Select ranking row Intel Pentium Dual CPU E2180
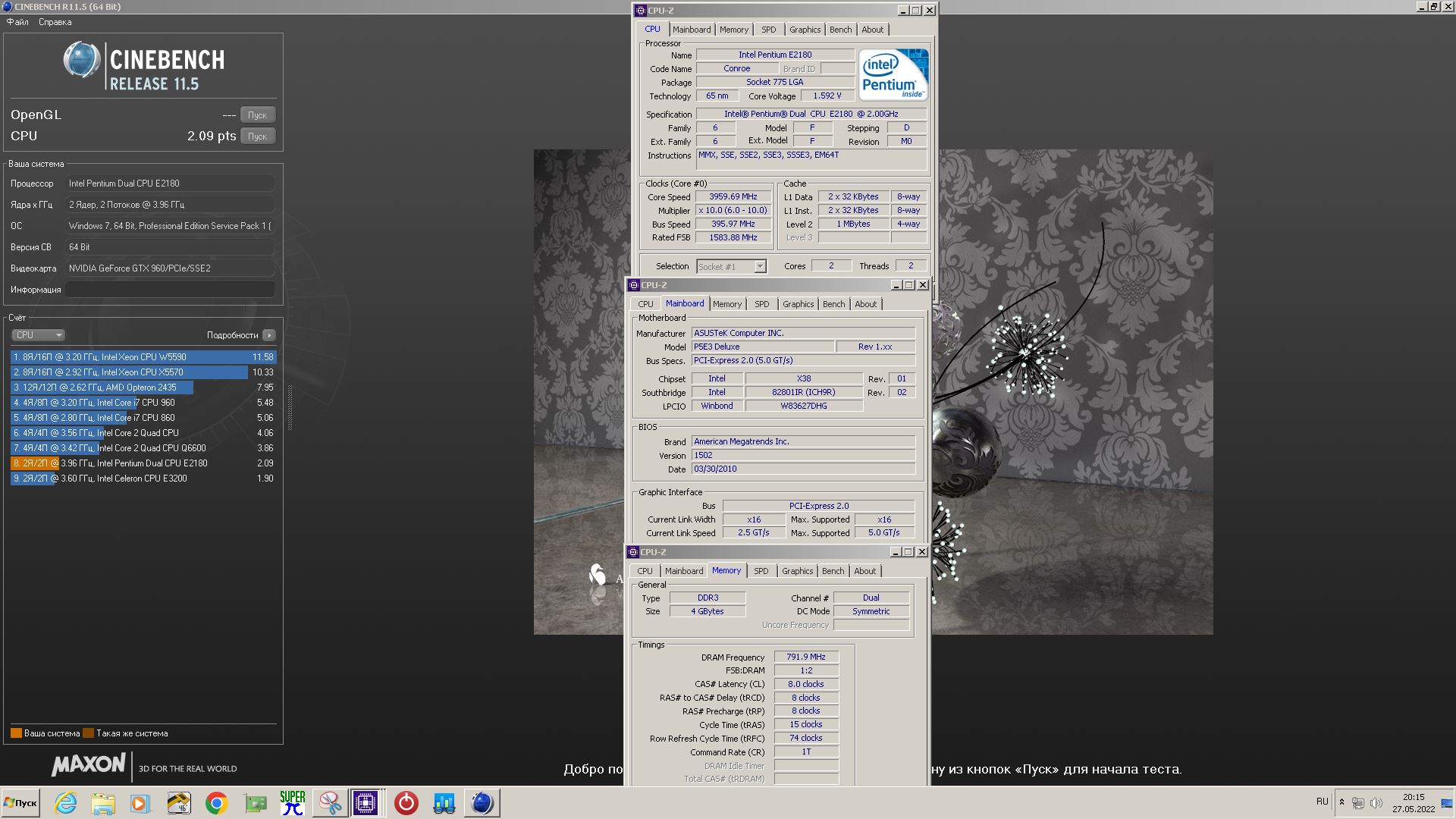This screenshot has width=1456, height=819. click(x=143, y=463)
